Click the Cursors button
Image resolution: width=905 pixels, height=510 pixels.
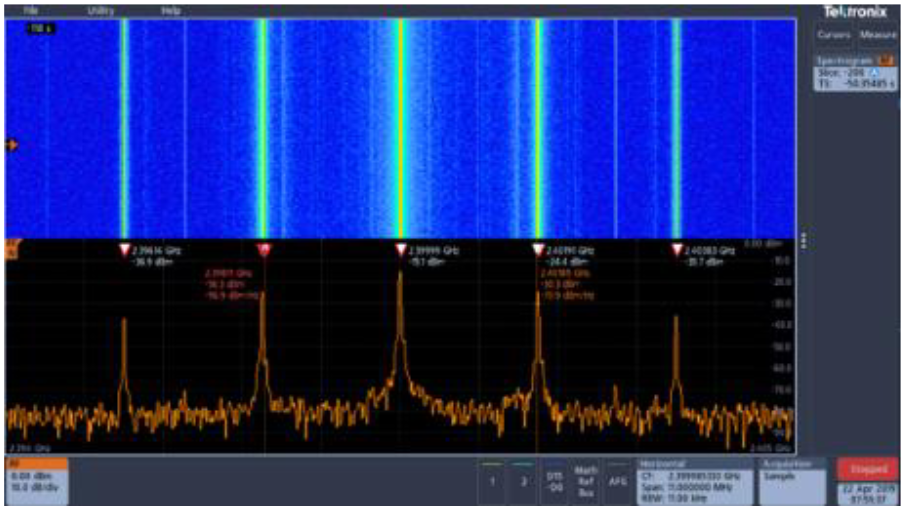pyautogui.click(x=833, y=35)
